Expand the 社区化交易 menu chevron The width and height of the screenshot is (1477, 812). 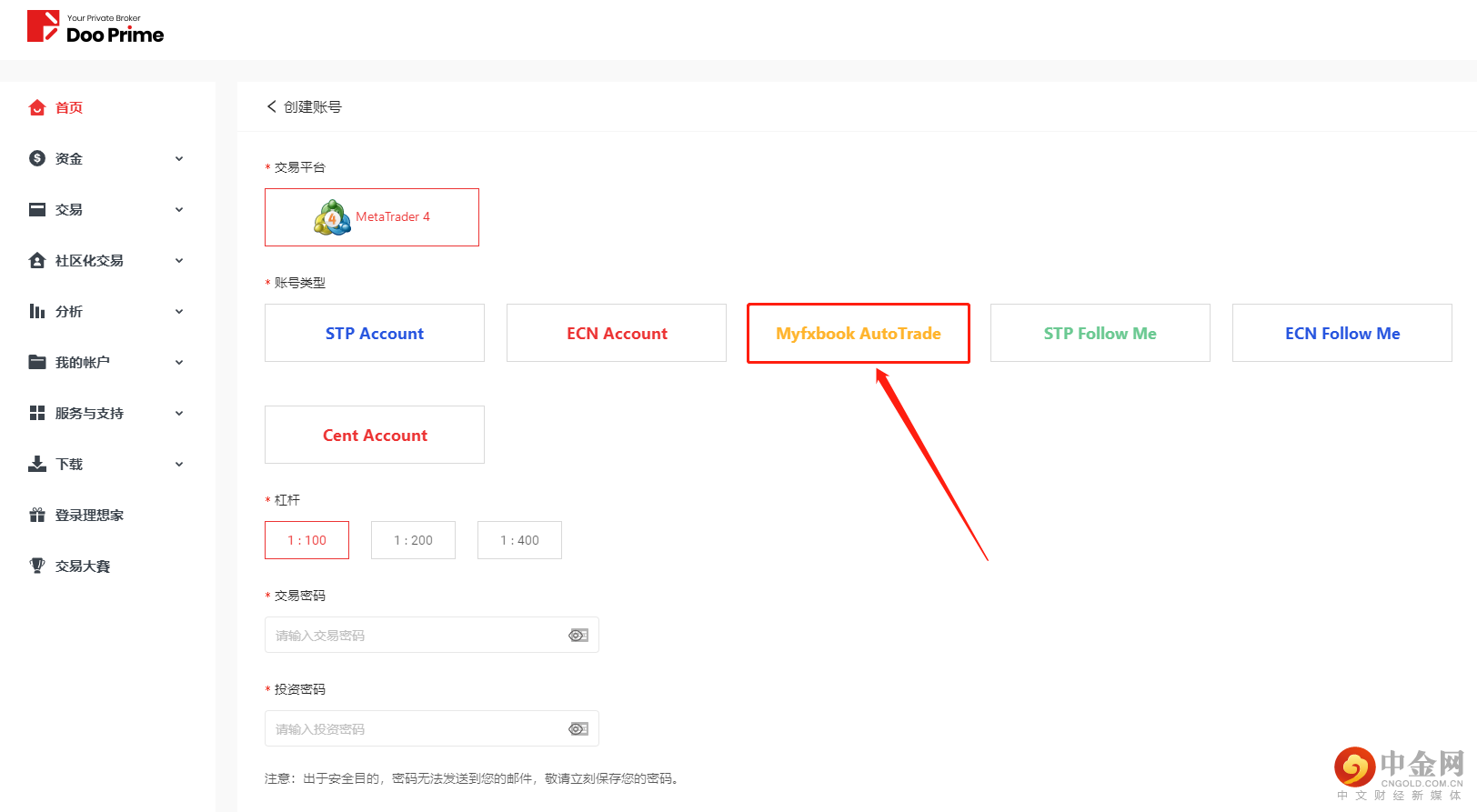(179, 260)
